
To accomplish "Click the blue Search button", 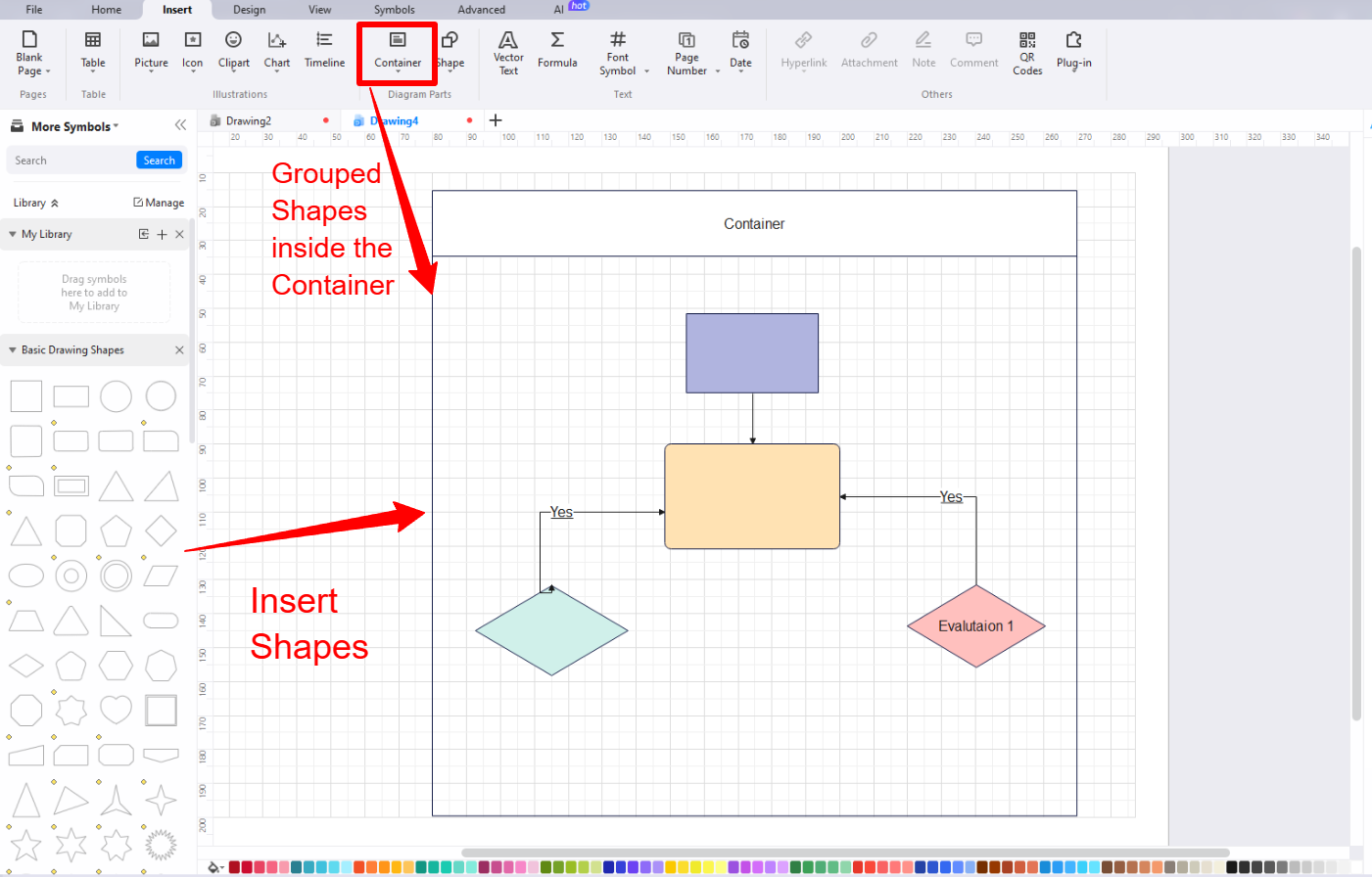I will [x=159, y=161].
